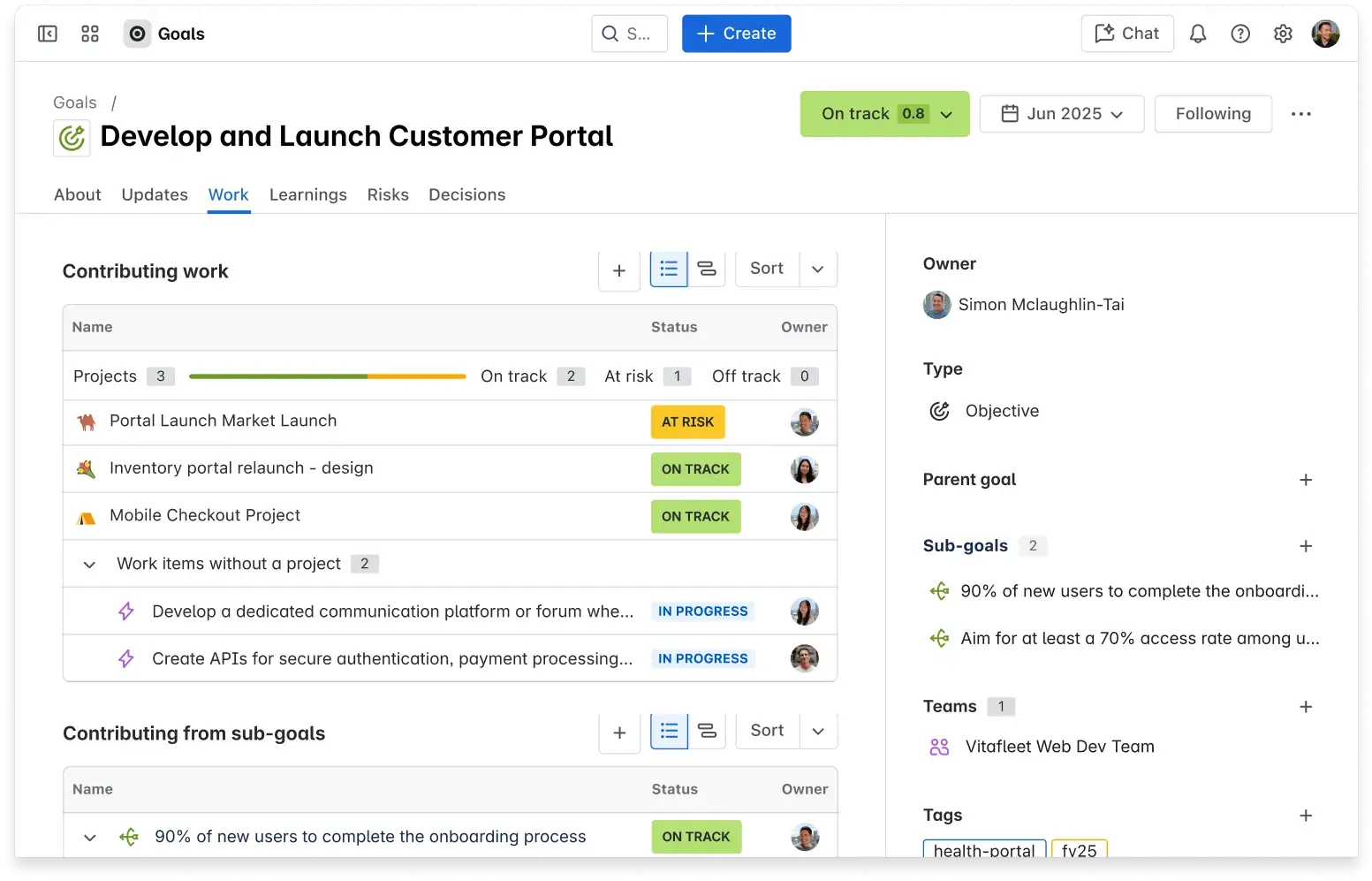This screenshot has height=881, width=1372.
Task: Add a tag using the plus icon
Action: click(x=1306, y=816)
